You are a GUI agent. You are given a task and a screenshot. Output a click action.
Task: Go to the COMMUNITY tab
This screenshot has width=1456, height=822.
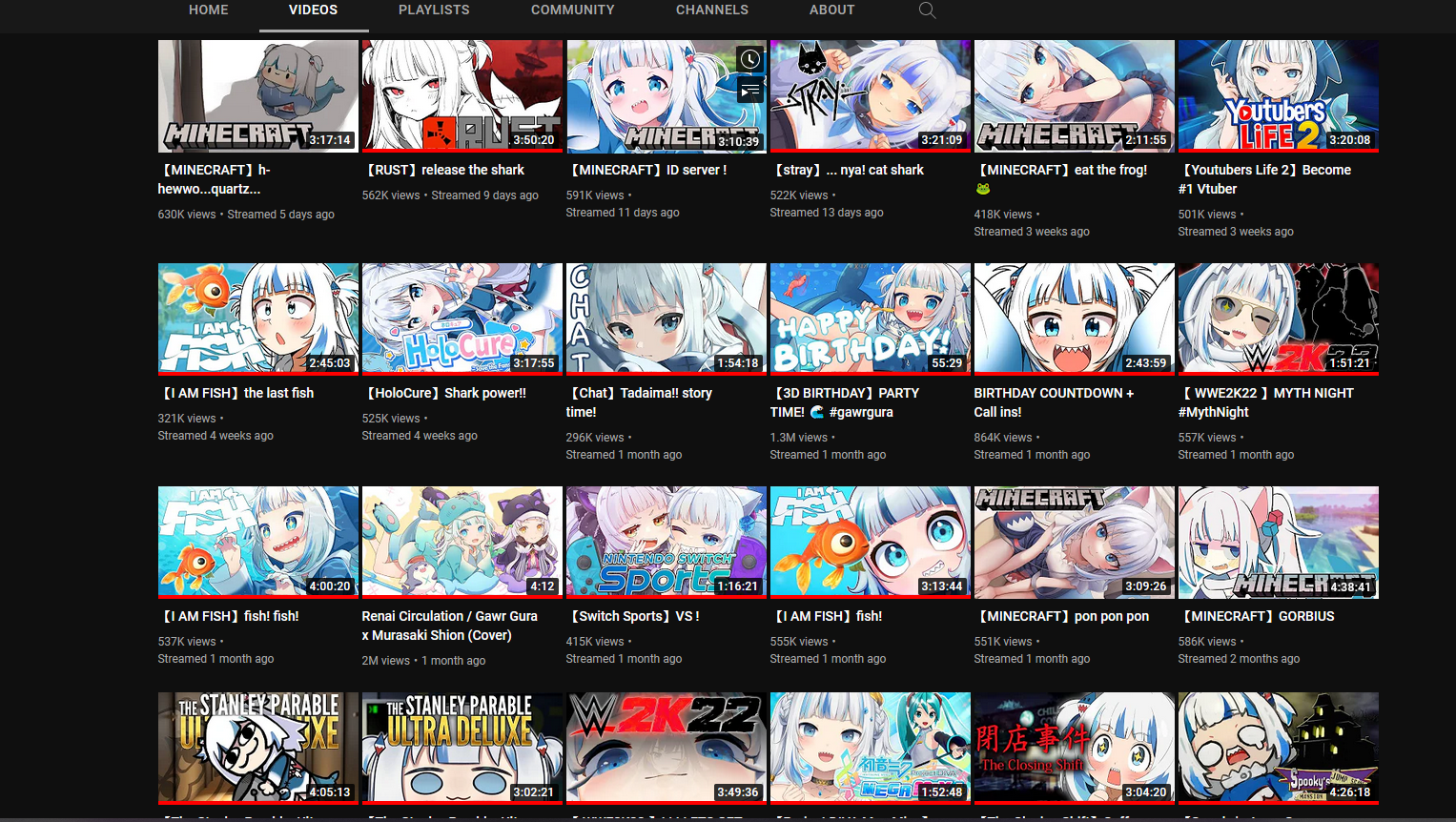click(573, 10)
